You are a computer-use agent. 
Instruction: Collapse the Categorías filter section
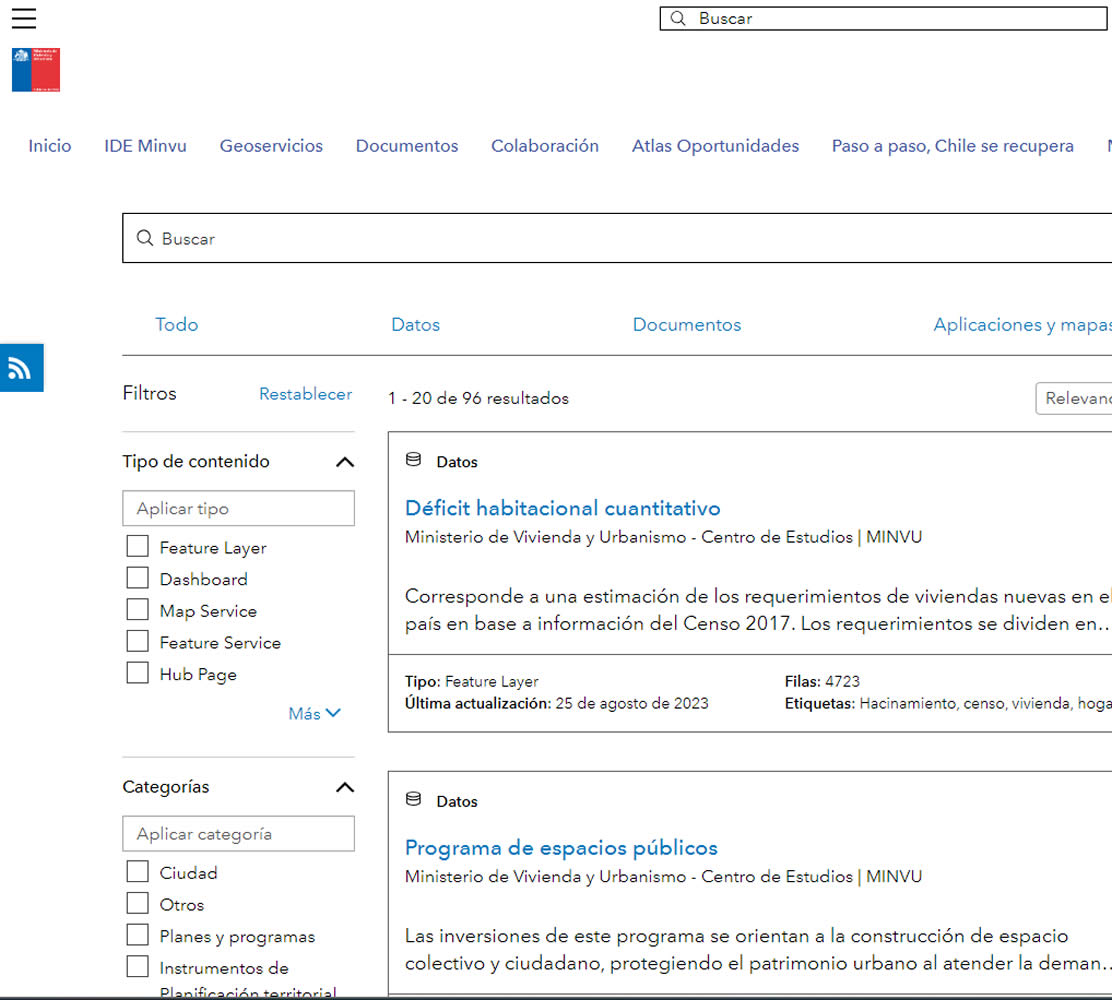[x=344, y=787]
